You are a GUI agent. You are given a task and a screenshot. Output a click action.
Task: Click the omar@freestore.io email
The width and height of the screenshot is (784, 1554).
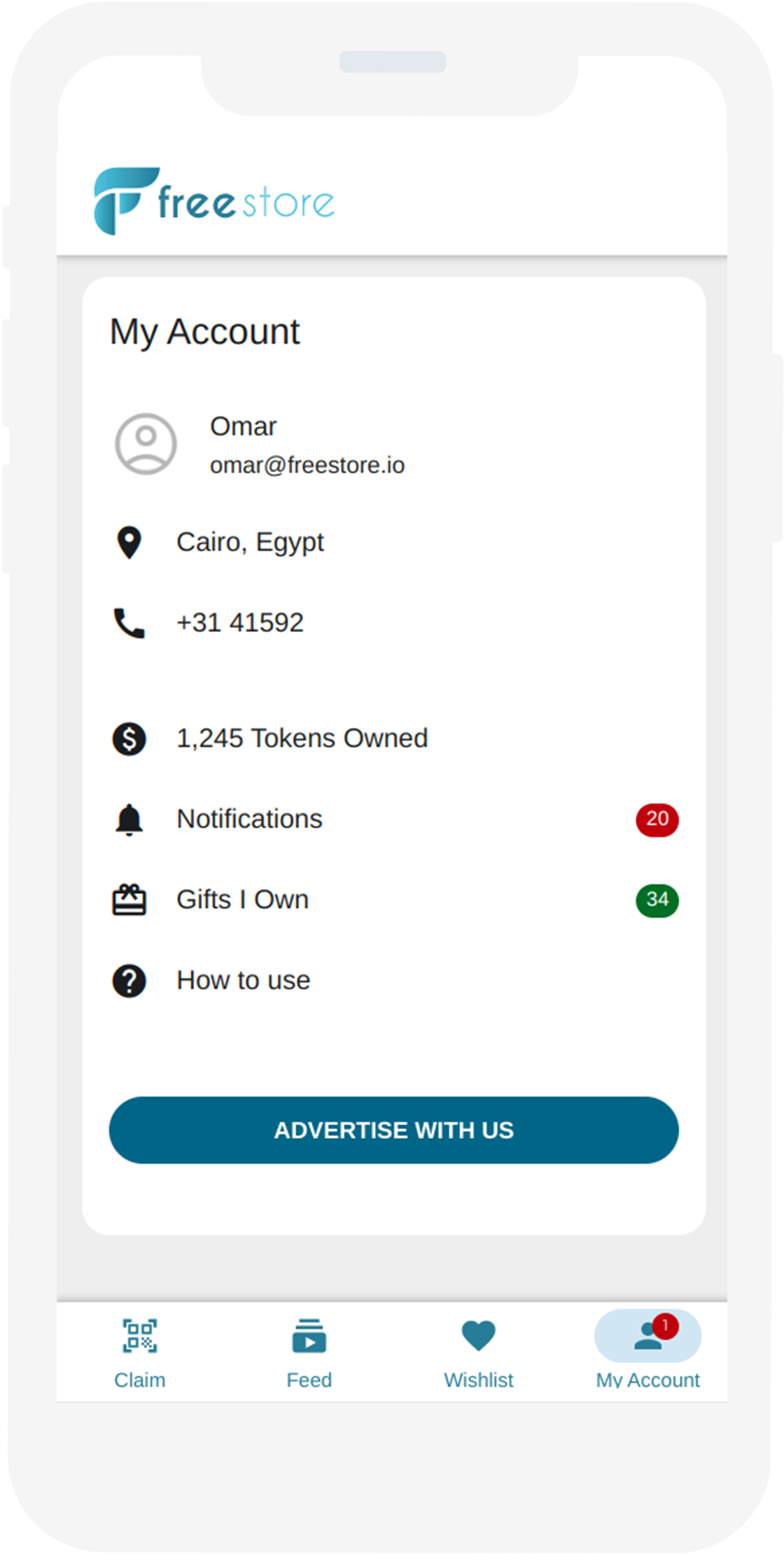tap(307, 465)
